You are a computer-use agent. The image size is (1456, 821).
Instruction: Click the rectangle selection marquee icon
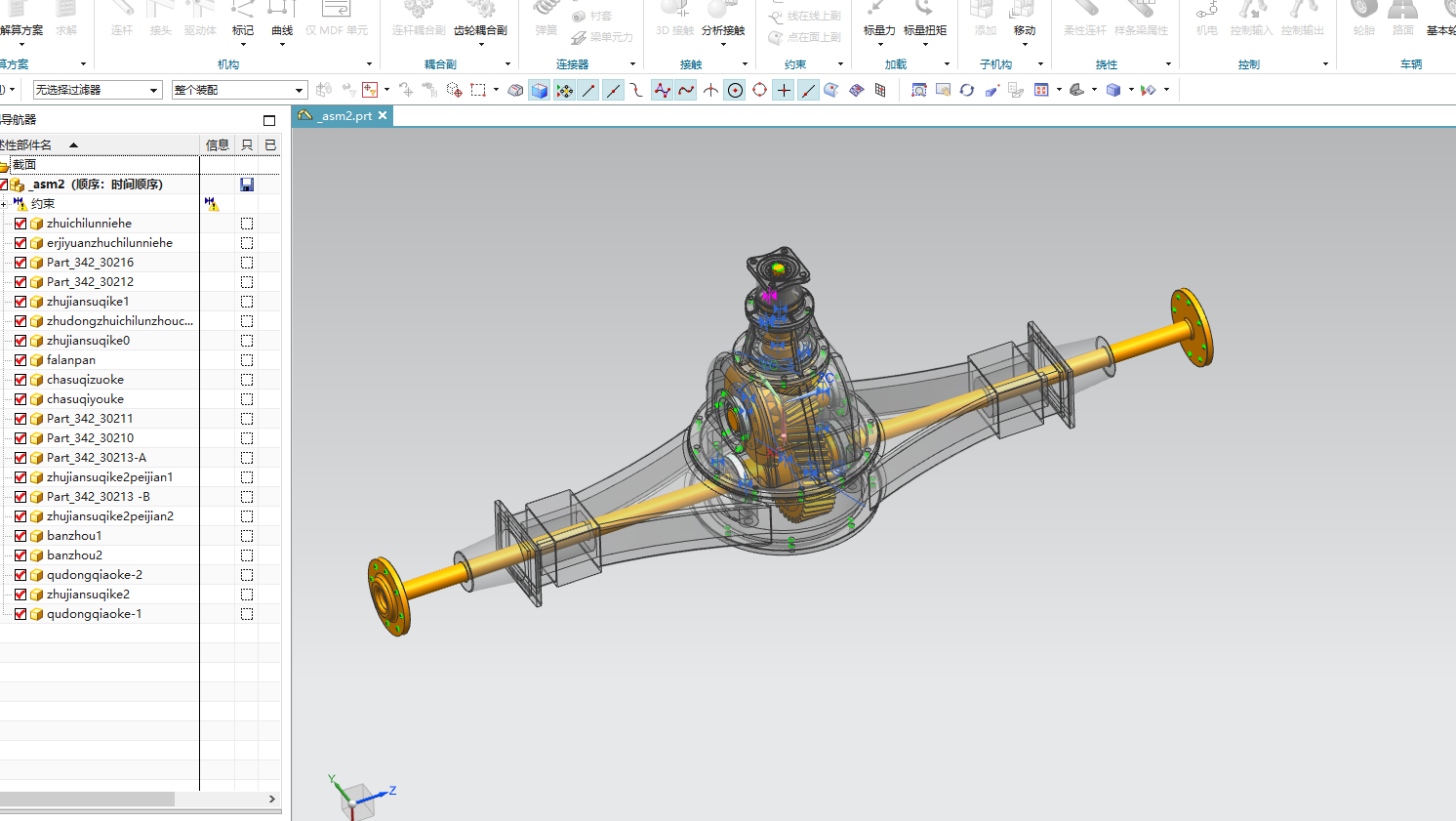(x=478, y=90)
